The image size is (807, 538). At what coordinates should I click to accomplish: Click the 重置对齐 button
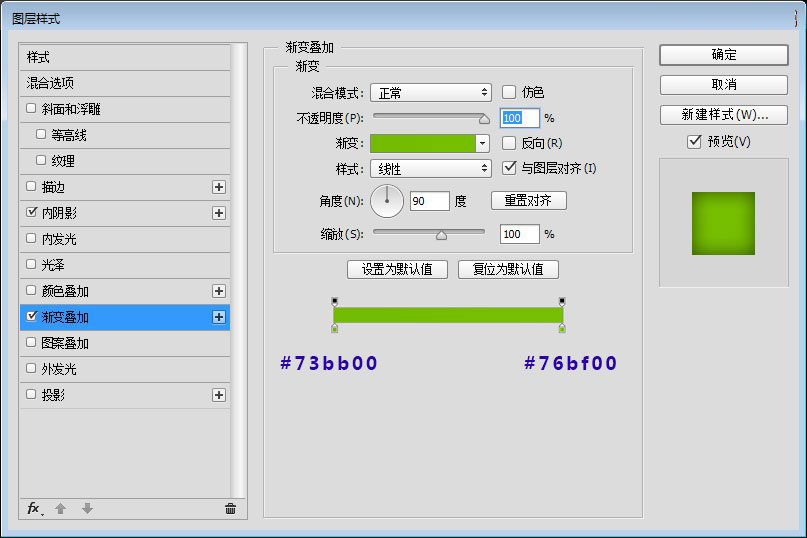tap(528, 200)
